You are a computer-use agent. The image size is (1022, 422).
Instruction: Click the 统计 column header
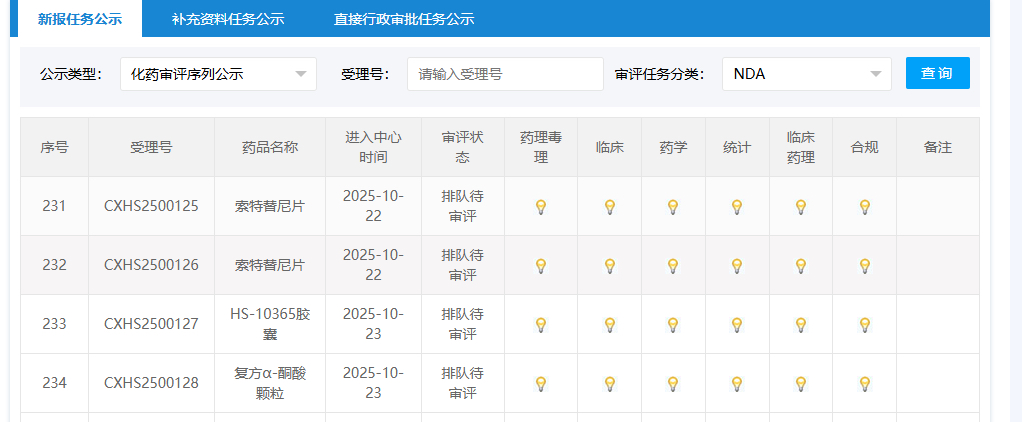pos(737,147)
